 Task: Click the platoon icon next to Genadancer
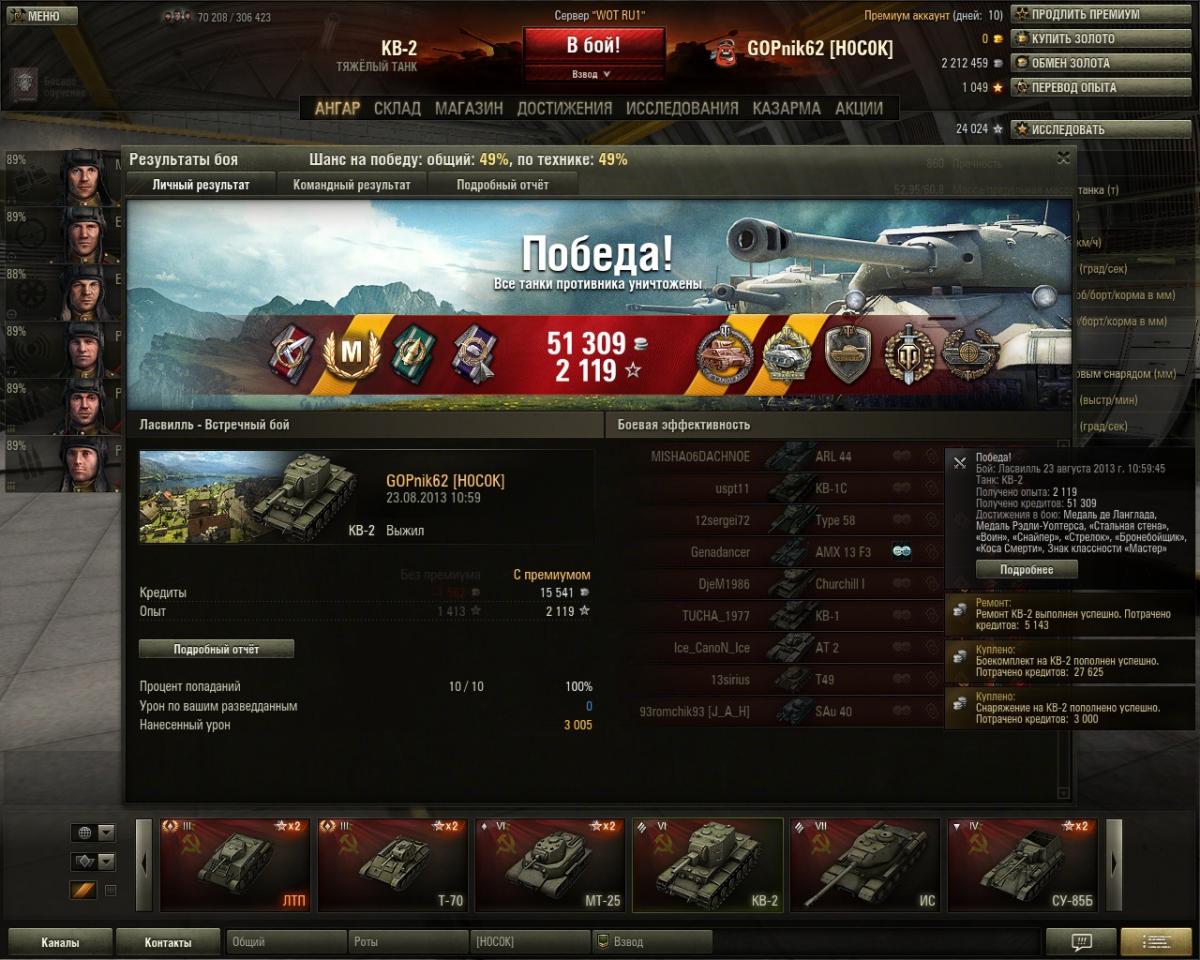click(901, 551)
